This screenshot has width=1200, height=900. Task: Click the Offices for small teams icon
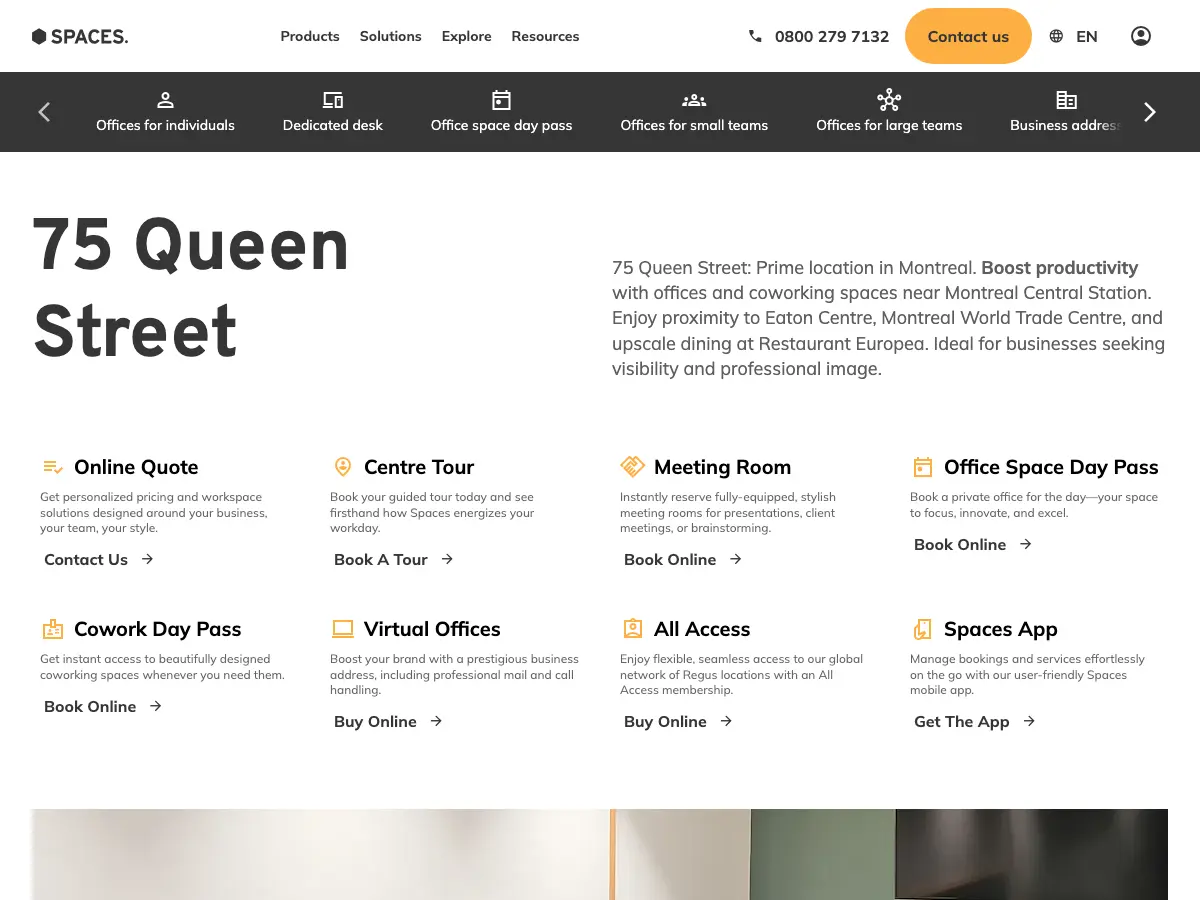(694, 100)
